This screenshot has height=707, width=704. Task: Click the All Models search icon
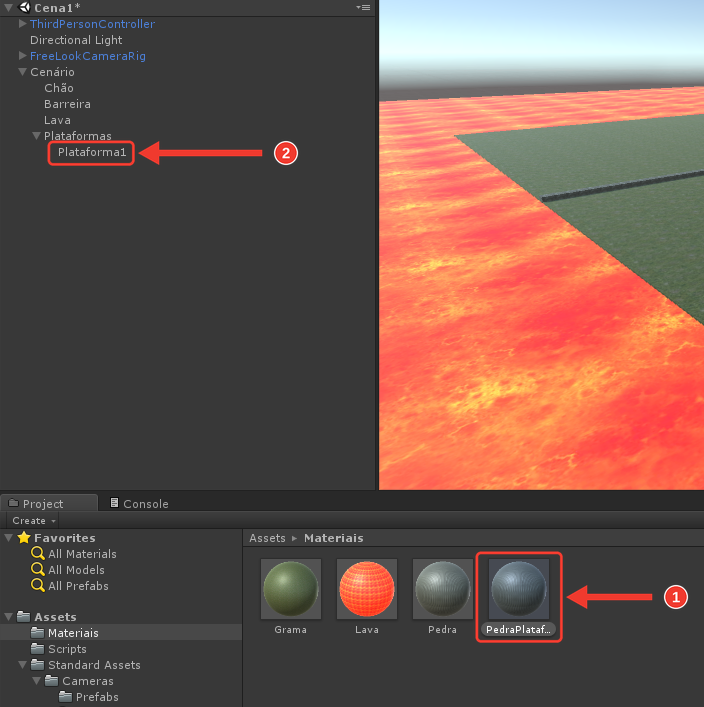coord(38,569)
